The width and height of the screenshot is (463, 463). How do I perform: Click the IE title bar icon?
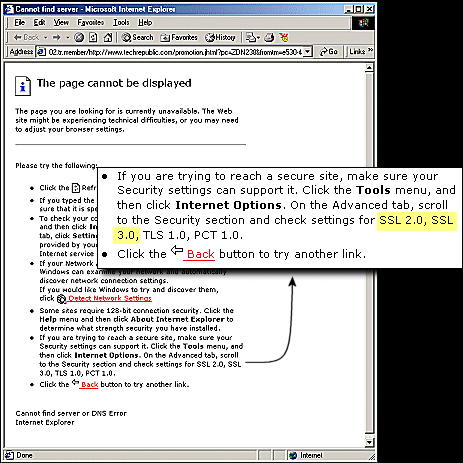pos(9,9)
